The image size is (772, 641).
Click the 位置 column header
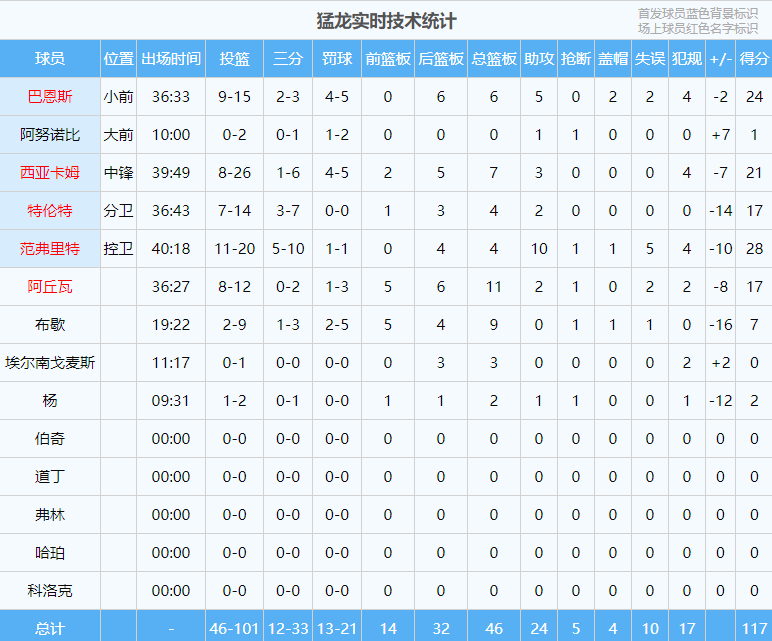[x=118, y=59]
